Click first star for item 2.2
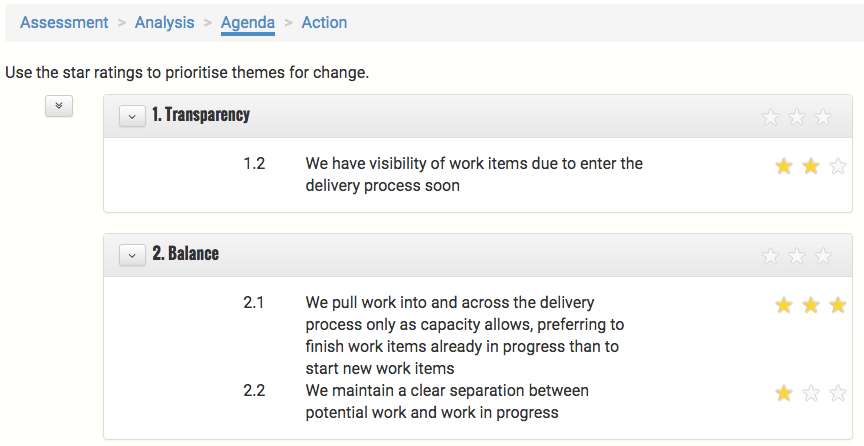 click(x=784, y=394)
